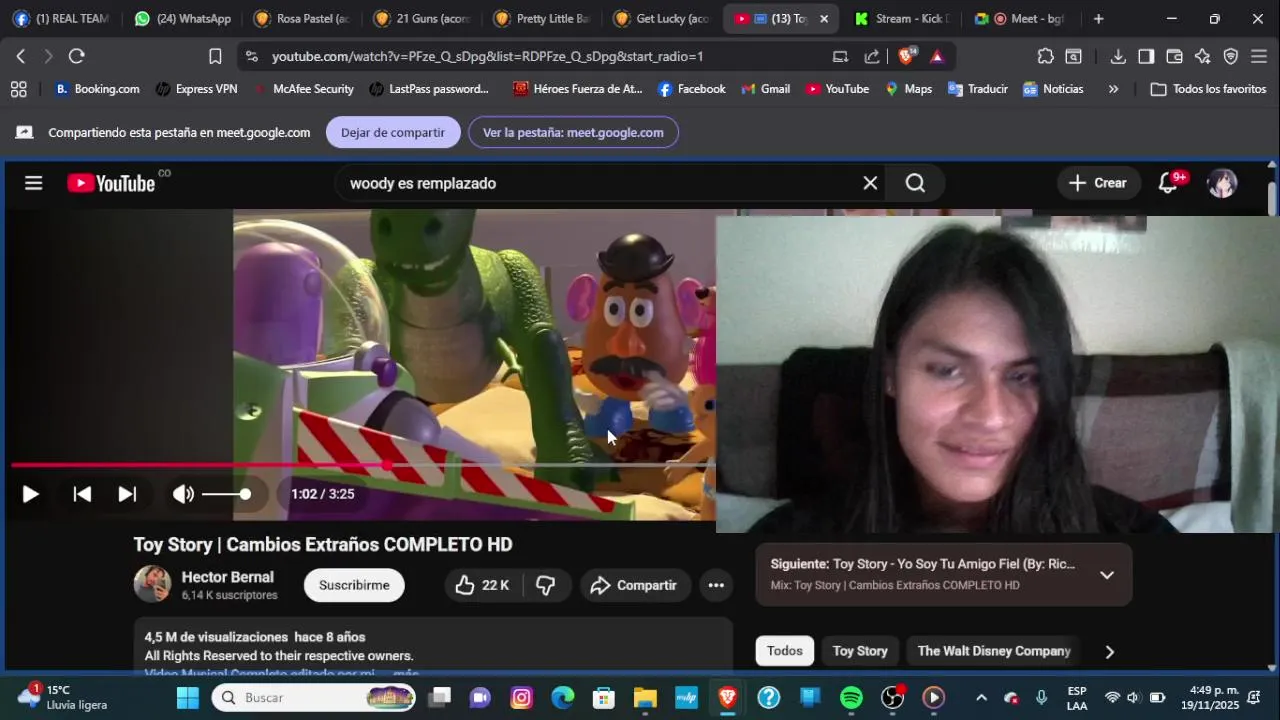1280x720 pixels.
Task: Clear the YouTube search text
Action: 870,183
